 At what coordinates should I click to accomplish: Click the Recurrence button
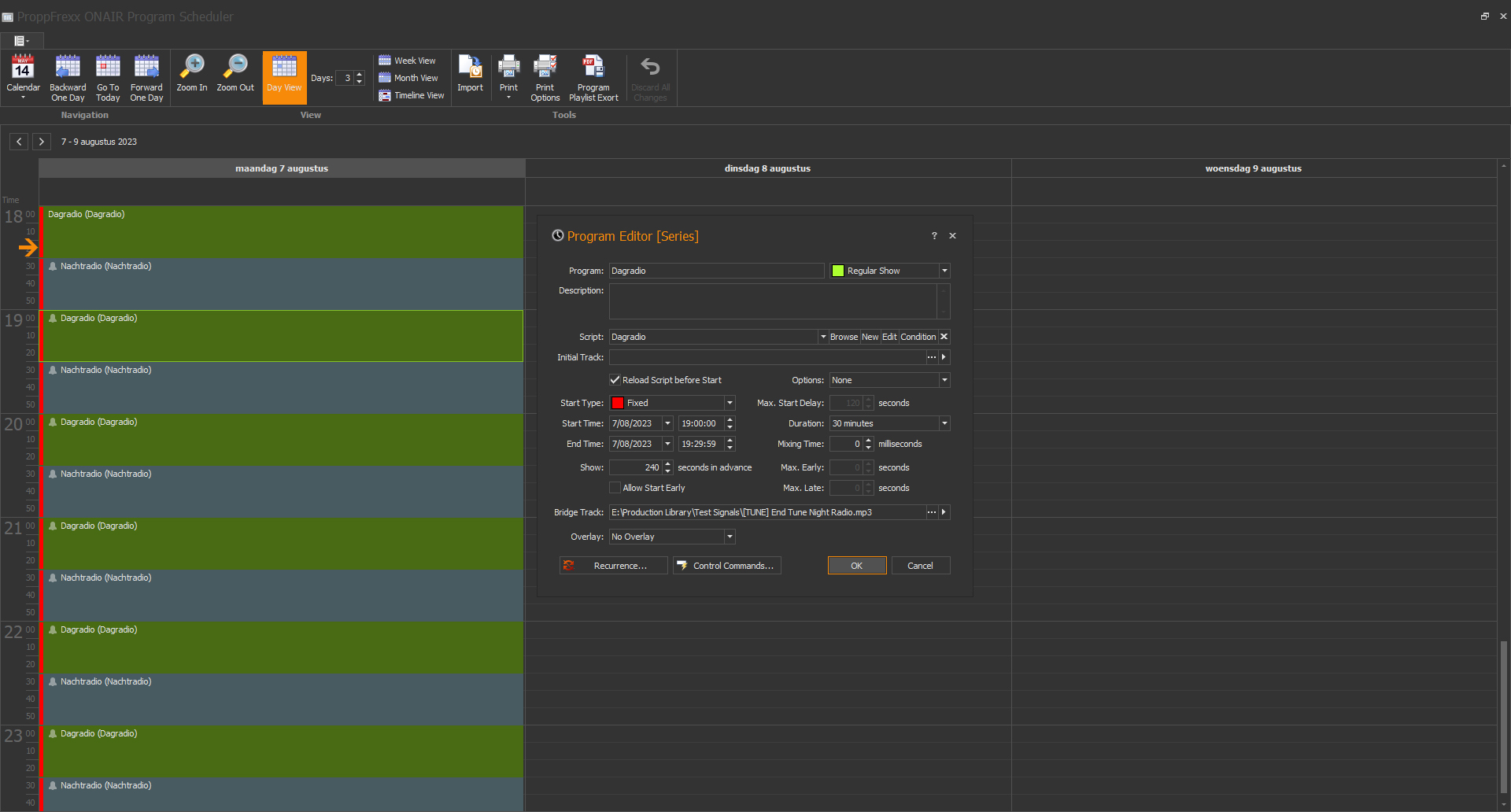[x=613, y=566]
